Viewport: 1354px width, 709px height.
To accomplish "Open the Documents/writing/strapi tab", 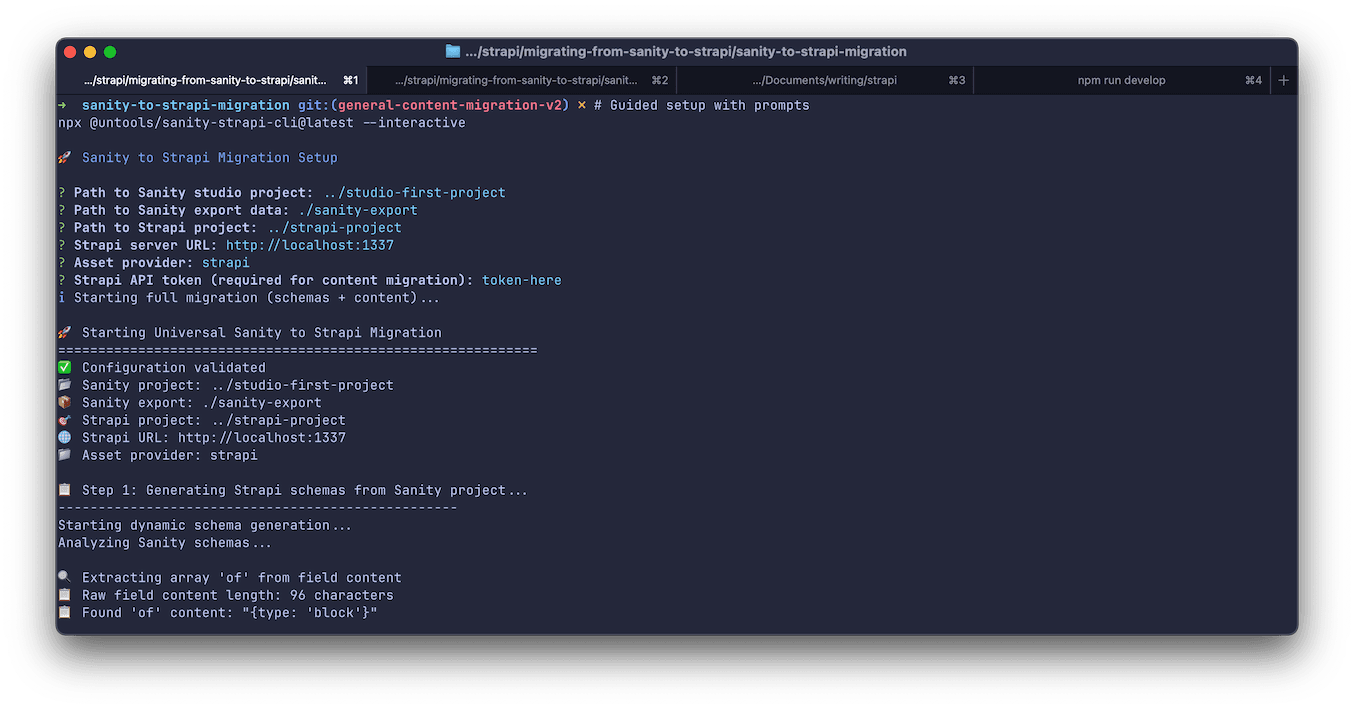I will (825, 80).
